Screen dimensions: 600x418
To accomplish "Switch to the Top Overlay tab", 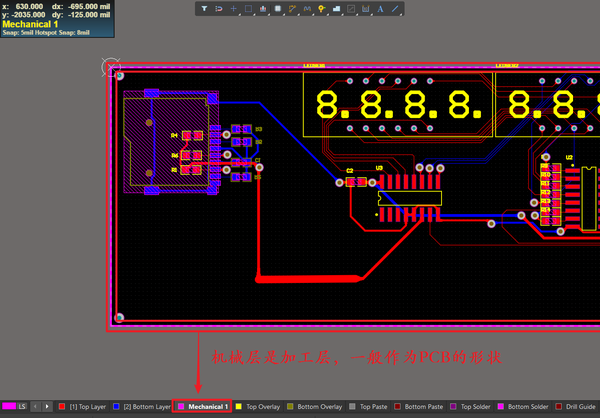I will 258,407.
